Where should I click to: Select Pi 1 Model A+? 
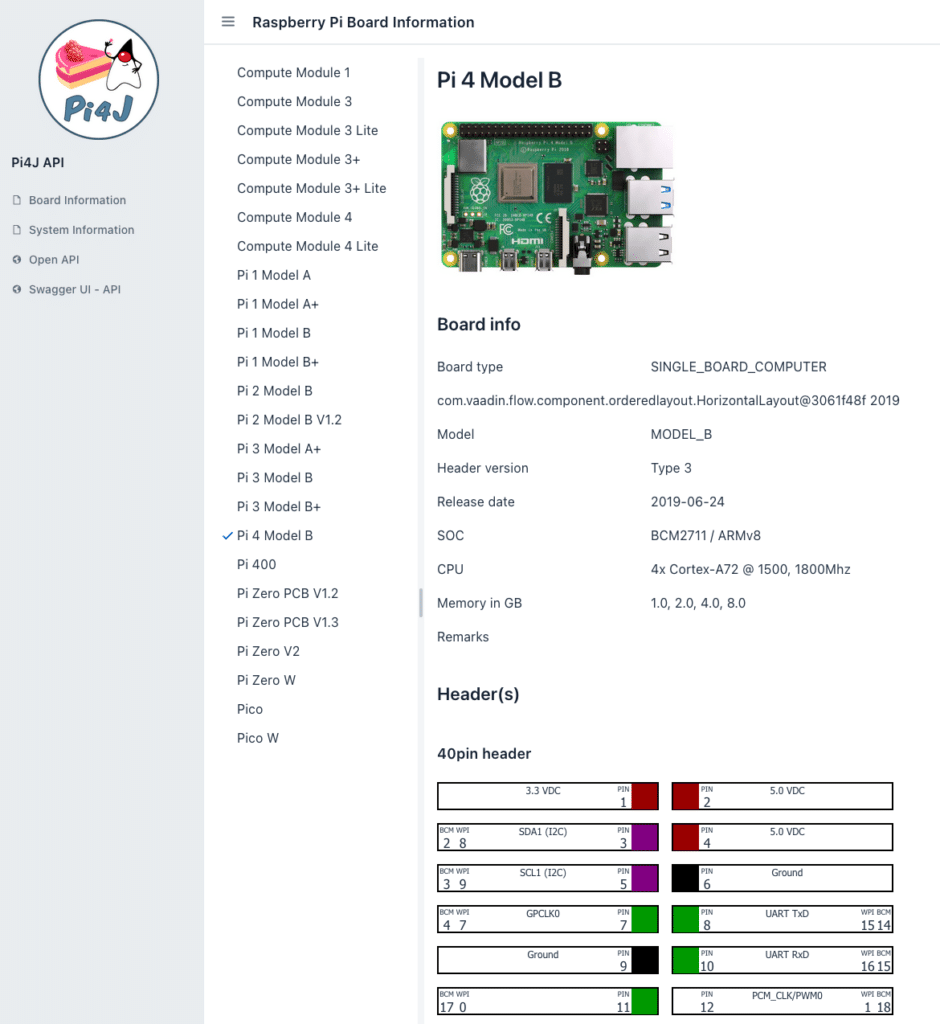[x=278, y=304]
